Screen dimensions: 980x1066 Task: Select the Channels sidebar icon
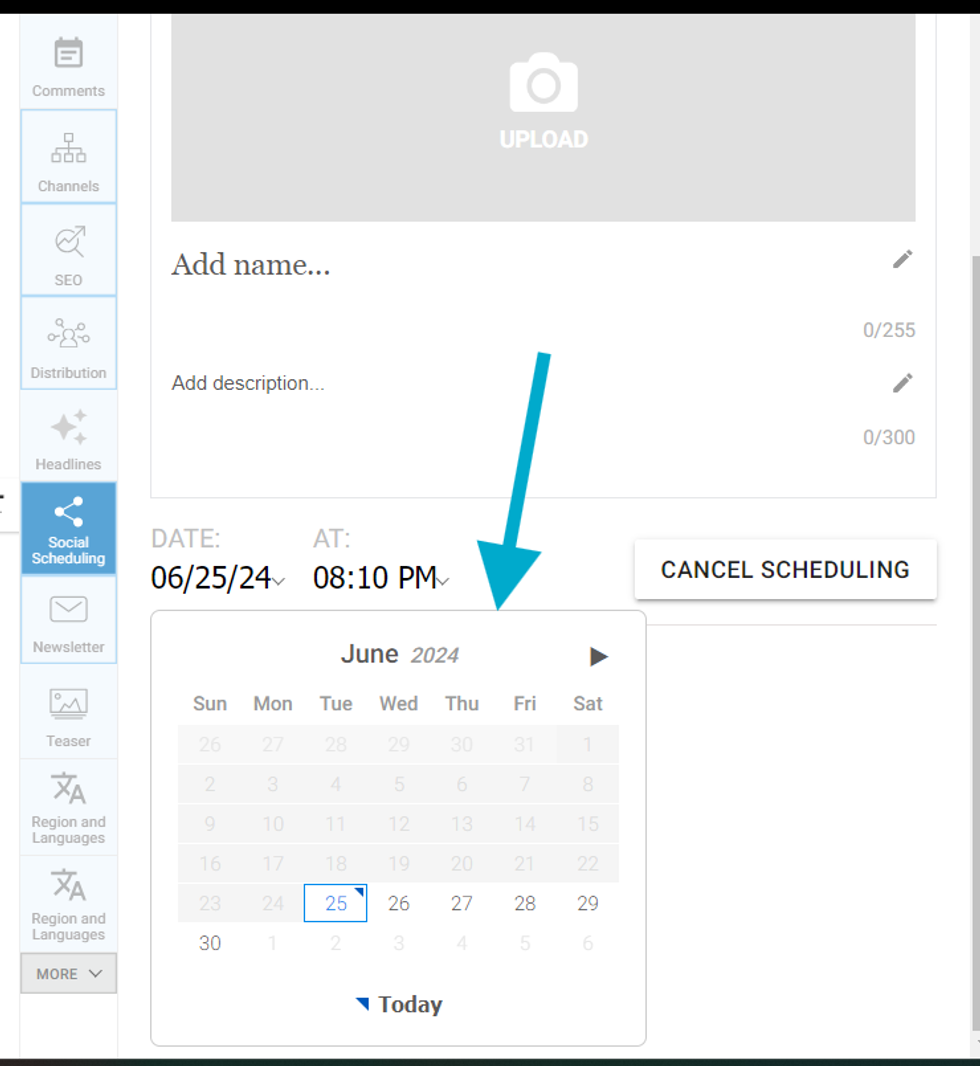(68, 156)
